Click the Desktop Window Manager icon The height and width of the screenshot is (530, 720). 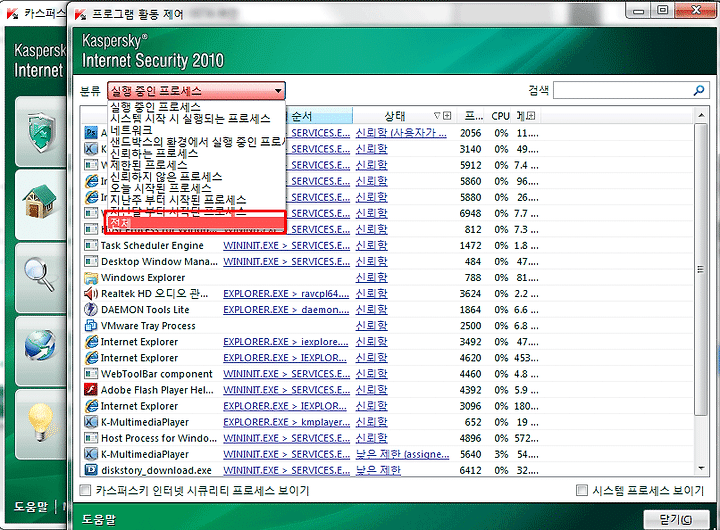pyautogui.click(x=91, y=261)
